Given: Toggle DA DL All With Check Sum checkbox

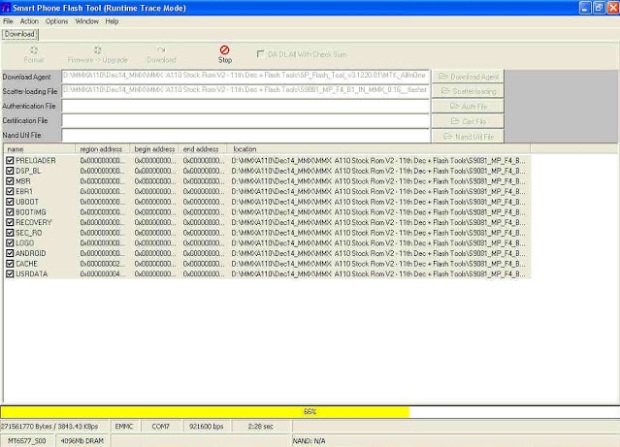Looking at the screenshot, I should coord(260,54).
